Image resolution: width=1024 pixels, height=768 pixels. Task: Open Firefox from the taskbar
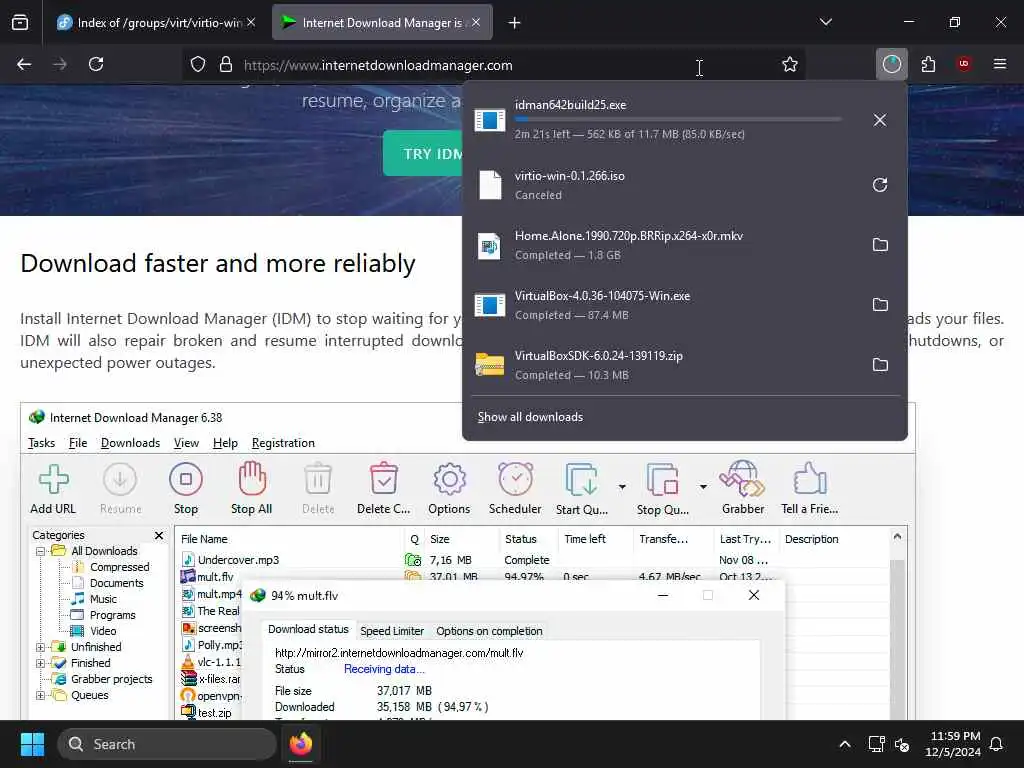301,744
